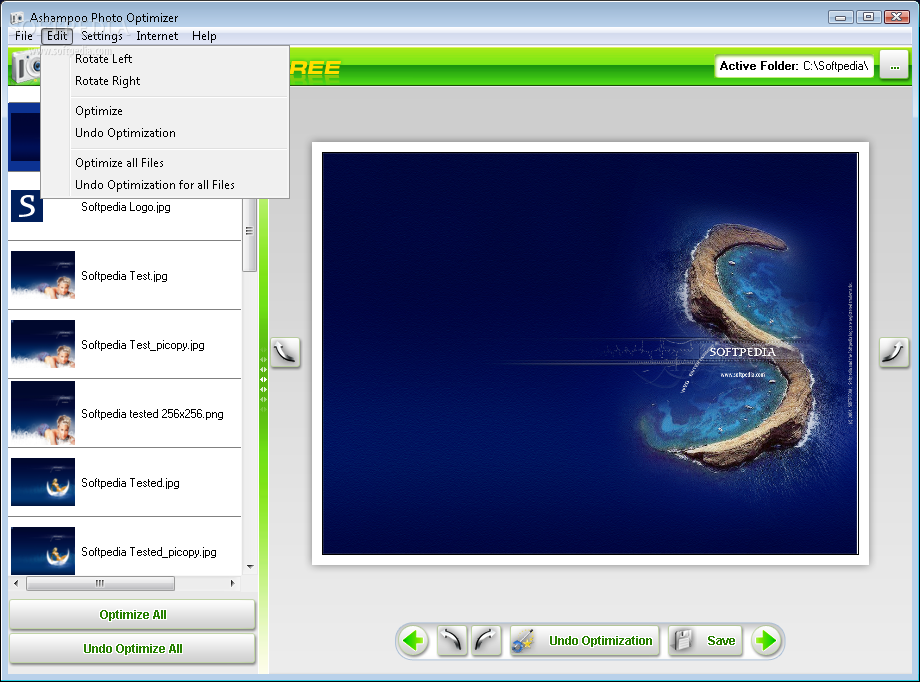This screenshot has width=920, height=682.
Task: Select Softpedia tested 256x256.png thumbnail
Action: coord(43,413)
